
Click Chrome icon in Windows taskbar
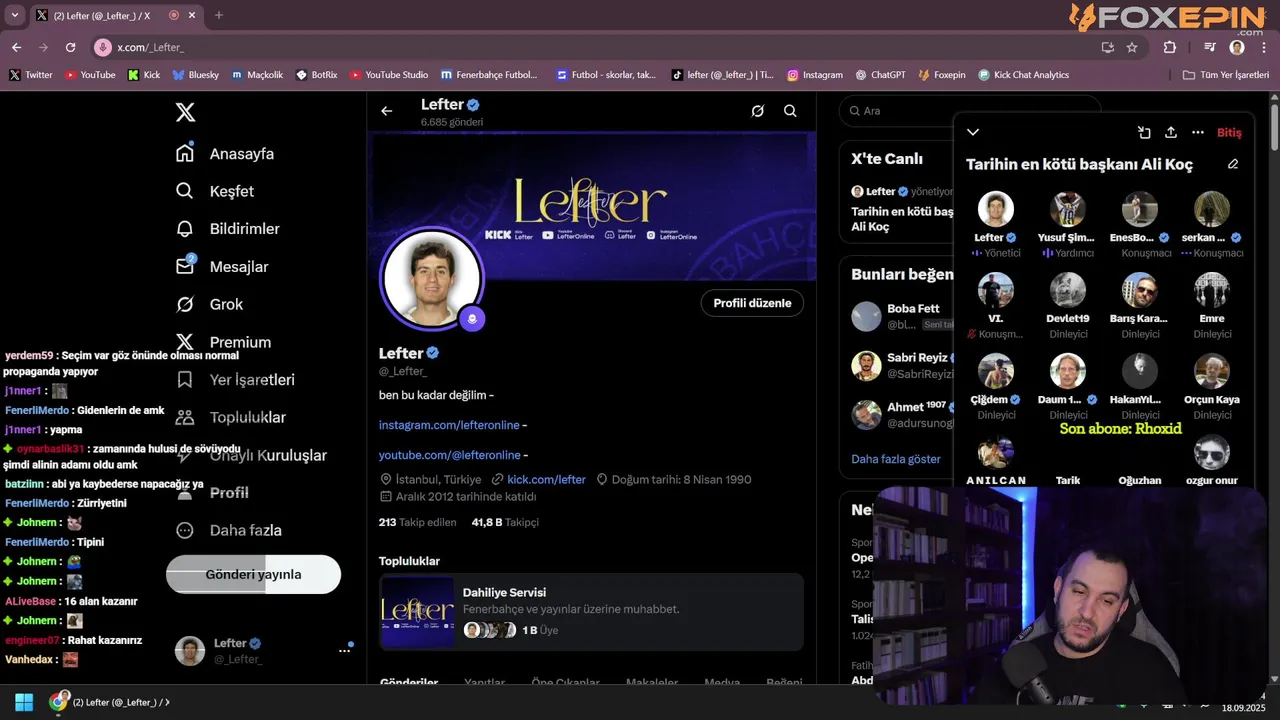coord(58,702)
